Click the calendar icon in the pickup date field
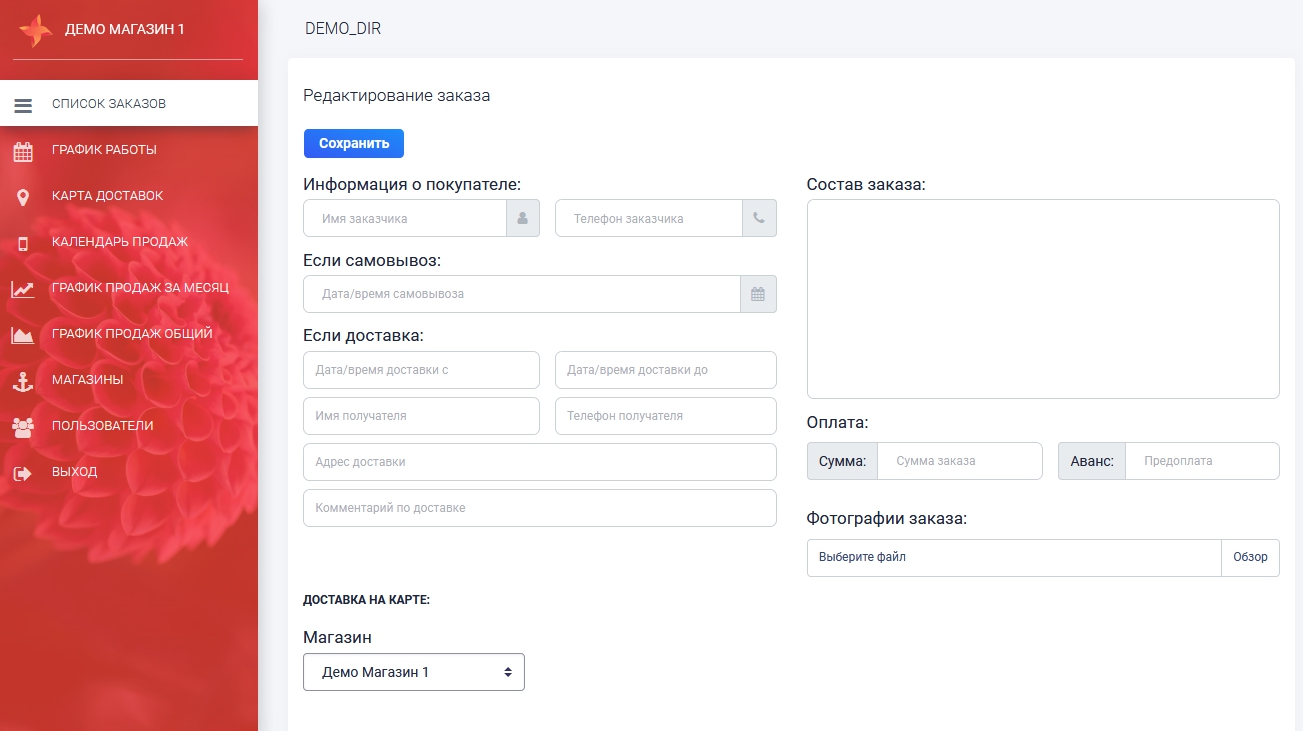 [758, 295]
